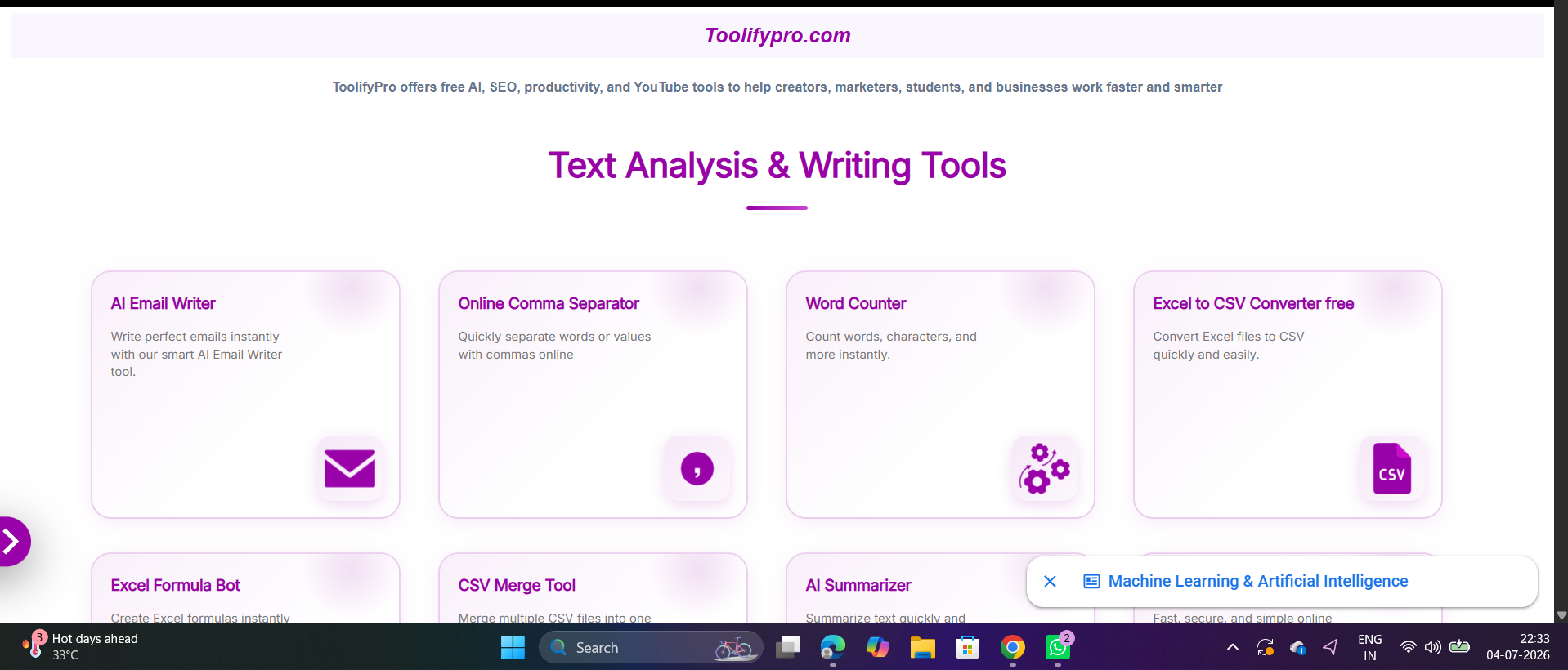Image resolution: width=1568 pixels, height=670 pixels.
Task: Show hidden system tray icons
Action: (1233, 648)
